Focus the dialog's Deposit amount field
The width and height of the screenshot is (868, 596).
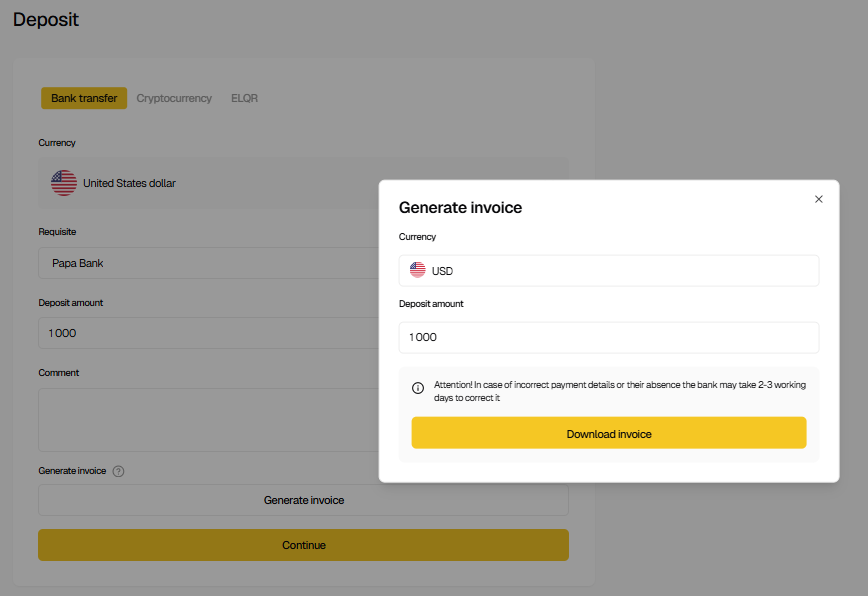(608, 337)
